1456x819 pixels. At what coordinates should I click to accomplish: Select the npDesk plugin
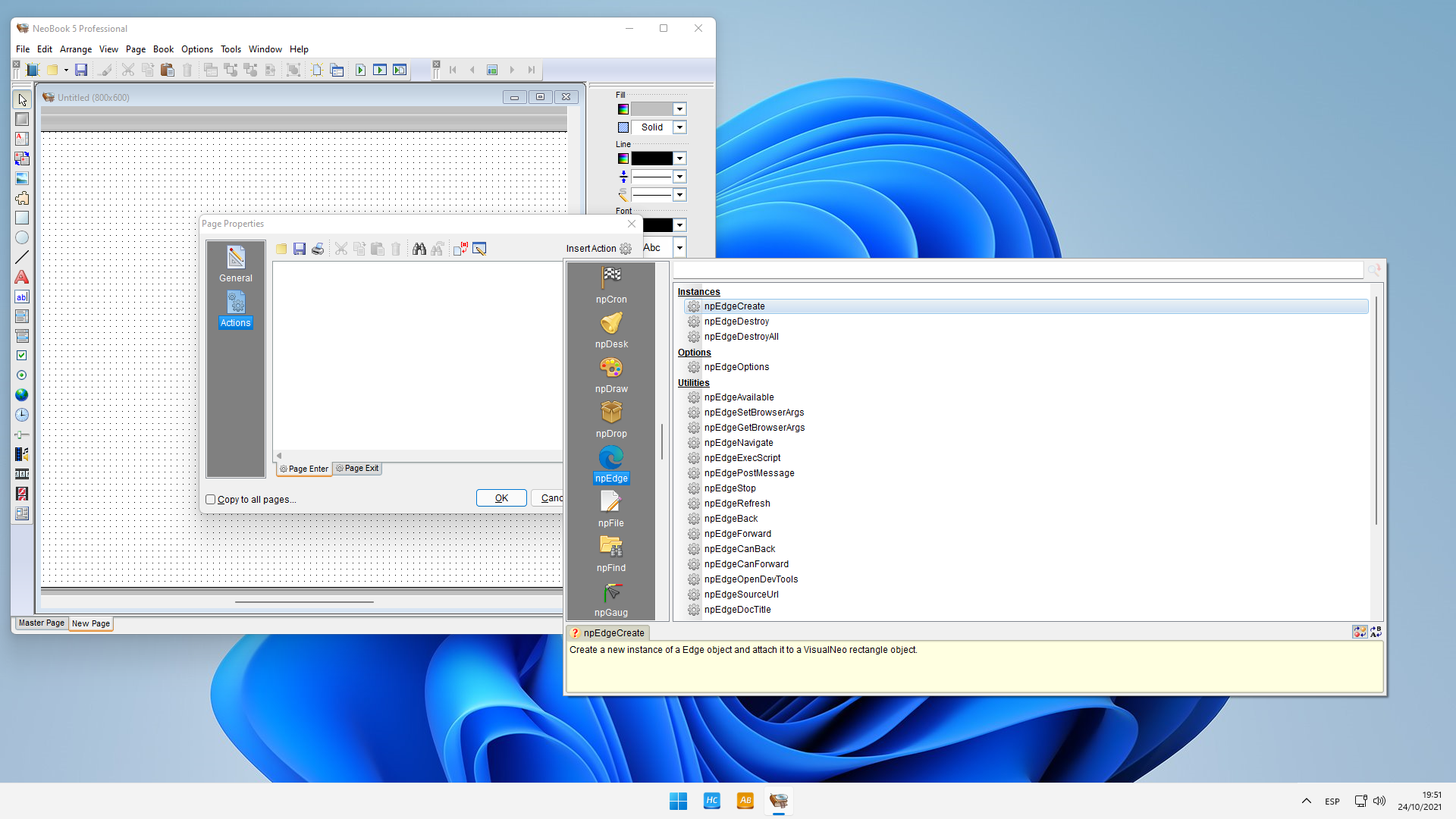tap(611, 330)
